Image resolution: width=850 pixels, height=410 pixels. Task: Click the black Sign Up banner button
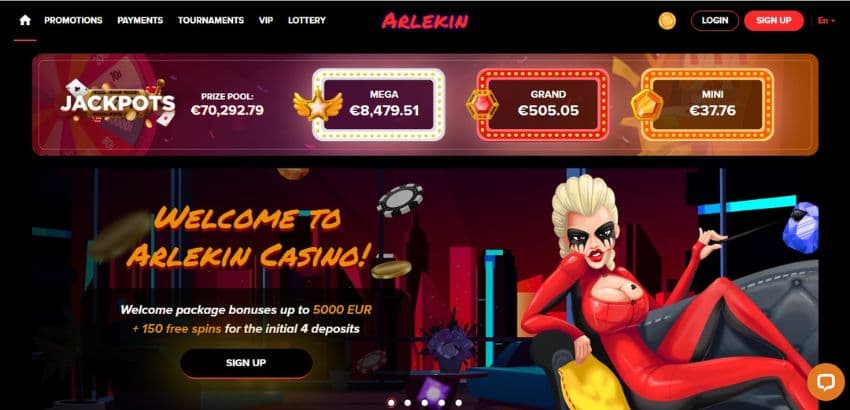click(x=246, y=363)
